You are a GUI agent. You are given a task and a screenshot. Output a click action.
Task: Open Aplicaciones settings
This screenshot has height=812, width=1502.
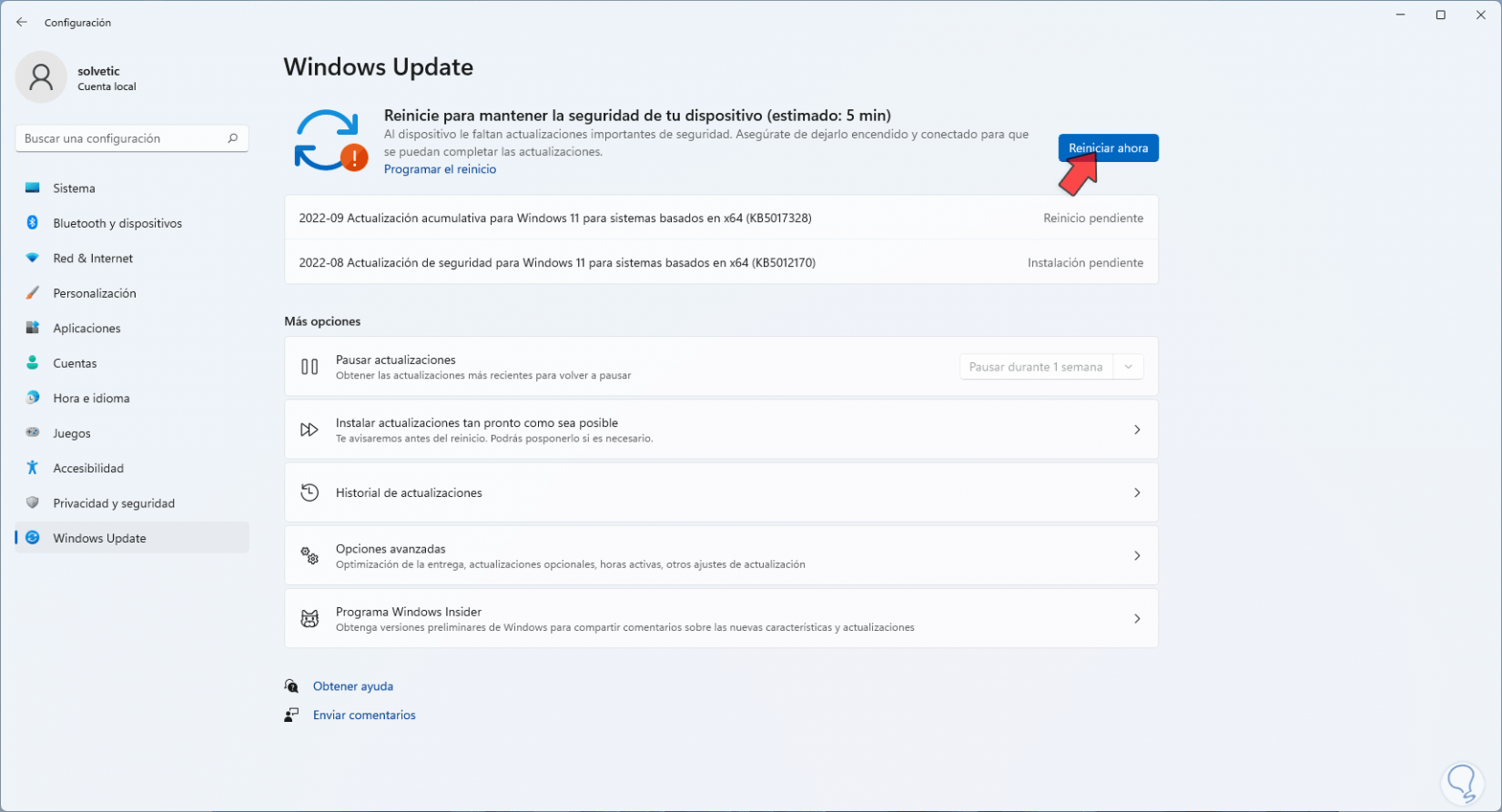point(132,328)
